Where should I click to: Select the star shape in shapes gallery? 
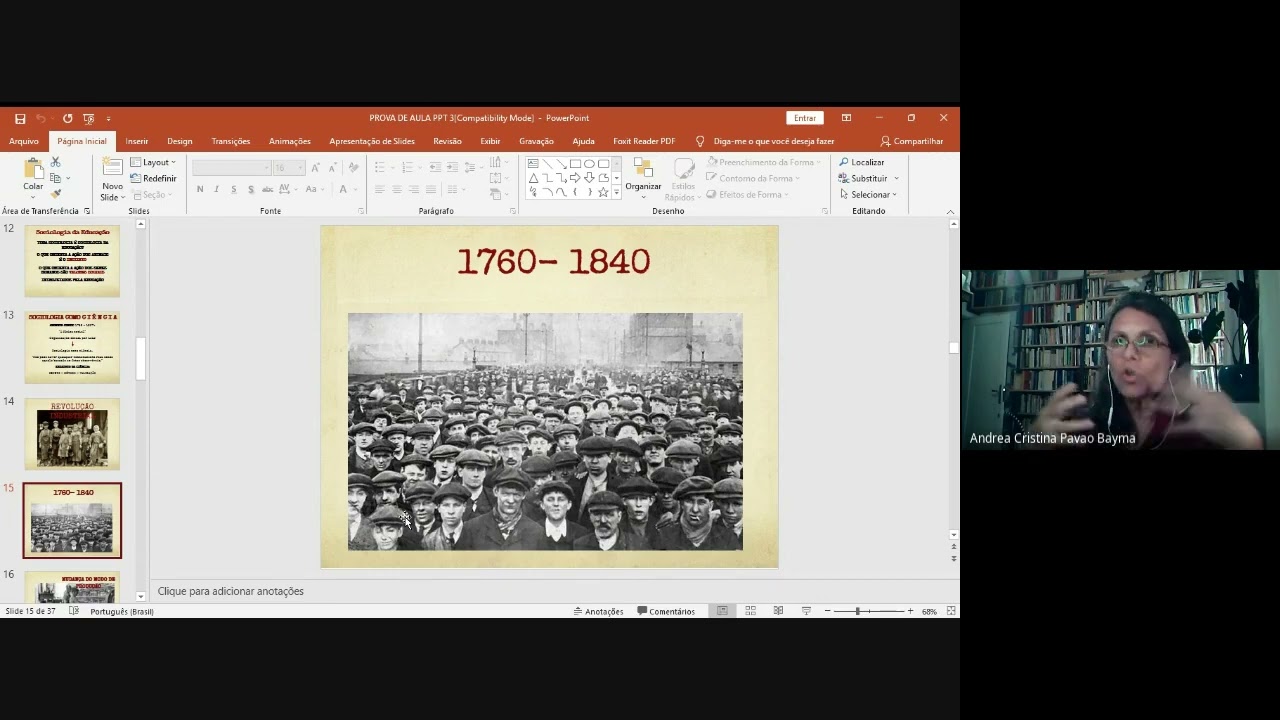[x=603, y=192]
